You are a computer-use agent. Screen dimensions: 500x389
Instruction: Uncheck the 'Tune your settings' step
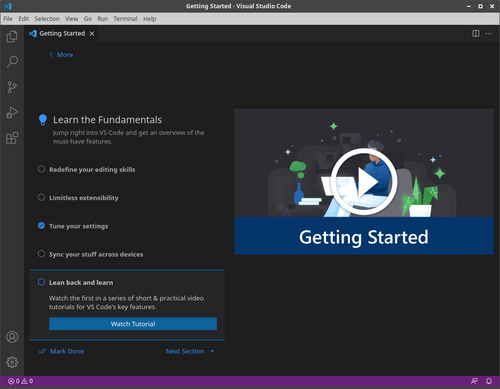[41, 226]
